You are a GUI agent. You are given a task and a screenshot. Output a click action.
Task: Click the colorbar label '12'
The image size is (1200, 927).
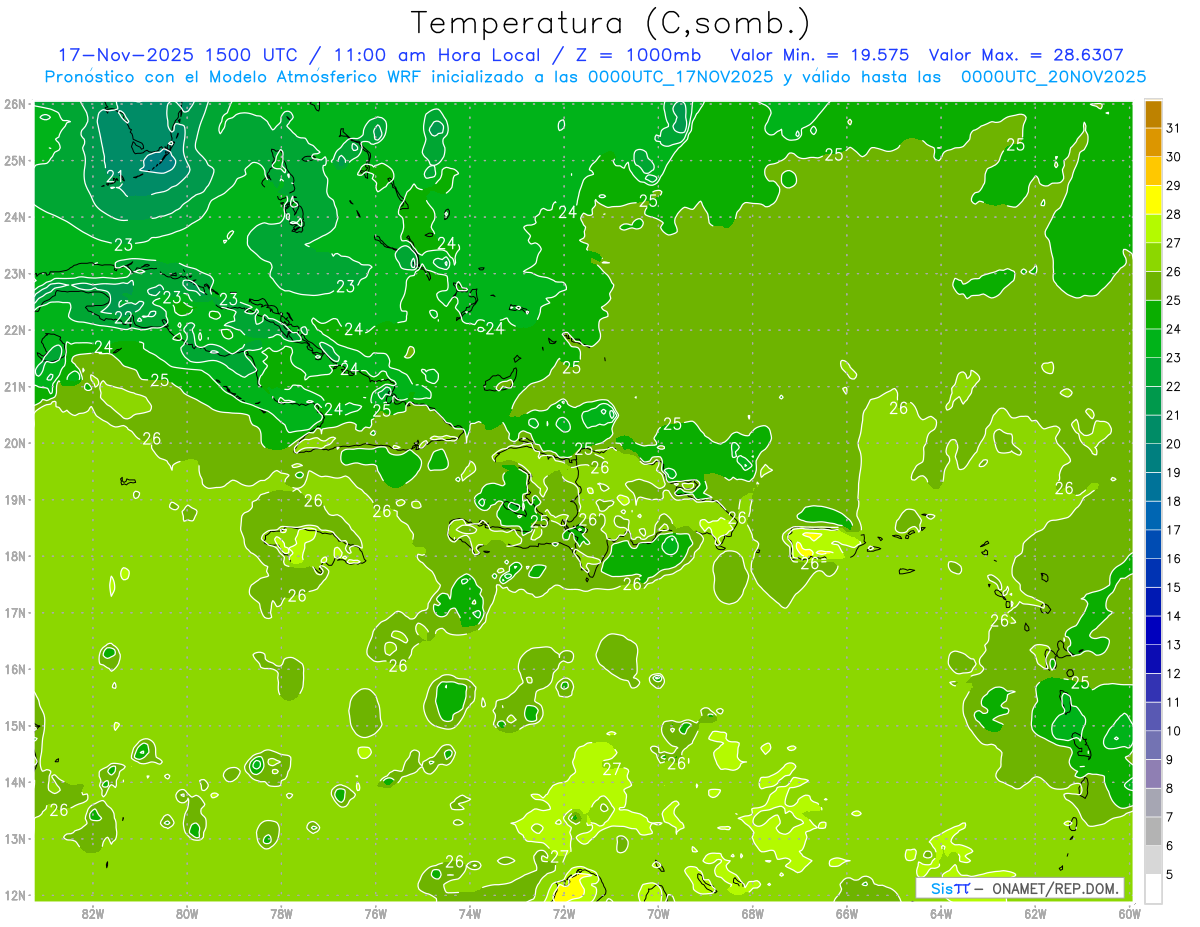click(x=1174, y=673)
